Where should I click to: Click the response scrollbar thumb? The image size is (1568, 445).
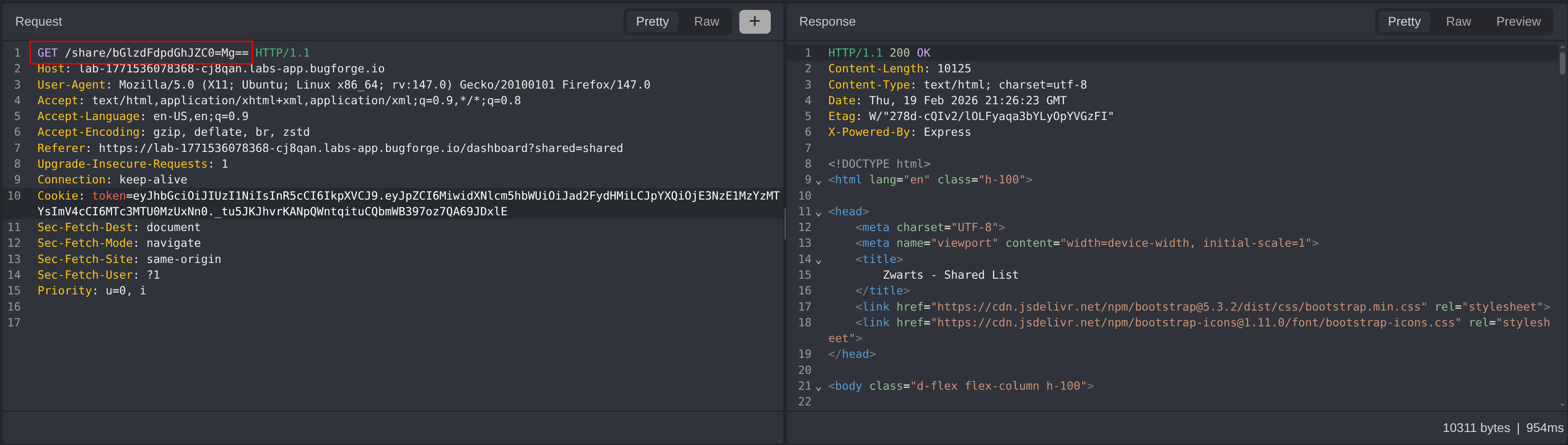[x=1562, y=62]
